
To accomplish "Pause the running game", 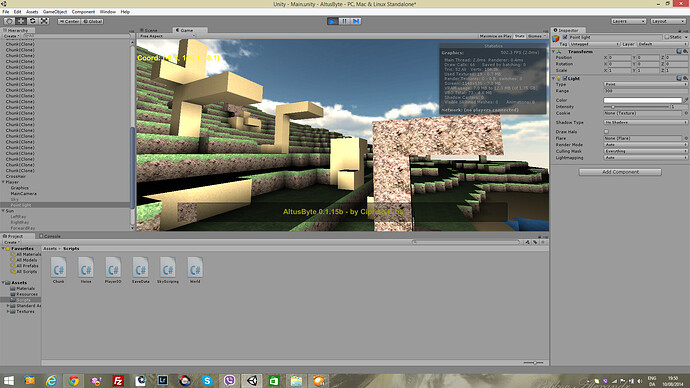I will point(345,21).
